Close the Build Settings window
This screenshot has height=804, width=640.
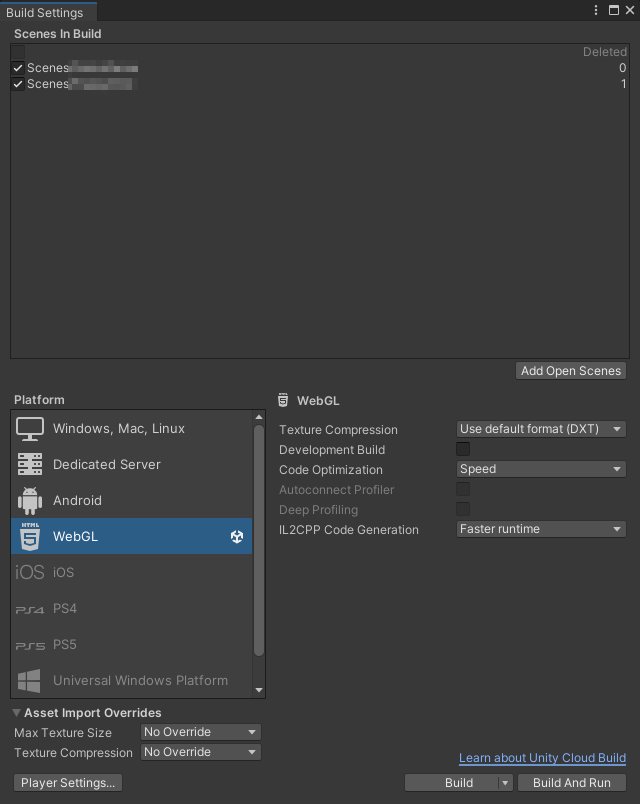point(630,10)
